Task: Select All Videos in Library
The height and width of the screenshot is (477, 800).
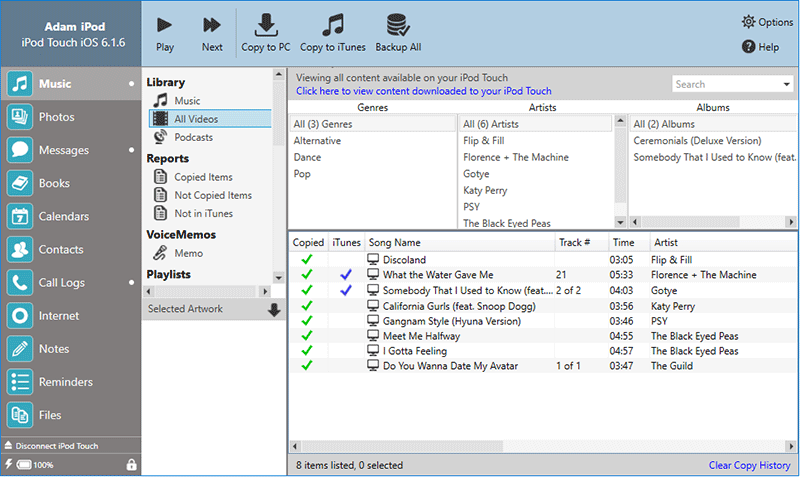Action: [210, 119]
